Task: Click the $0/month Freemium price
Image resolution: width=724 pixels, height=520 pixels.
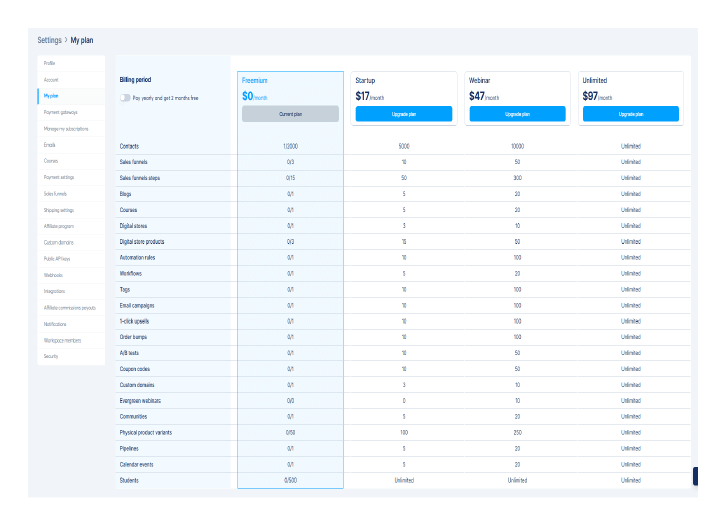Action: (254, 96)
